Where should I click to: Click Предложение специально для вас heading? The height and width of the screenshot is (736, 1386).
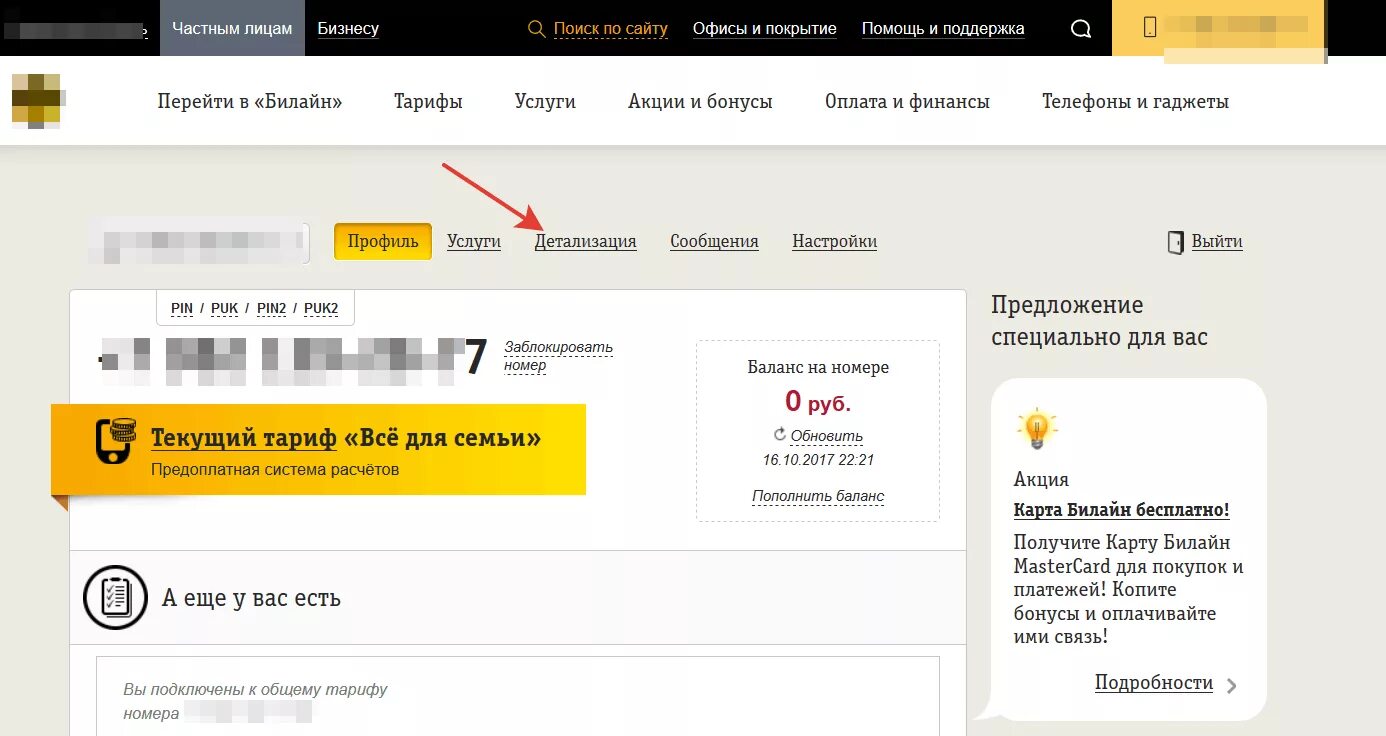(1100, 321)
